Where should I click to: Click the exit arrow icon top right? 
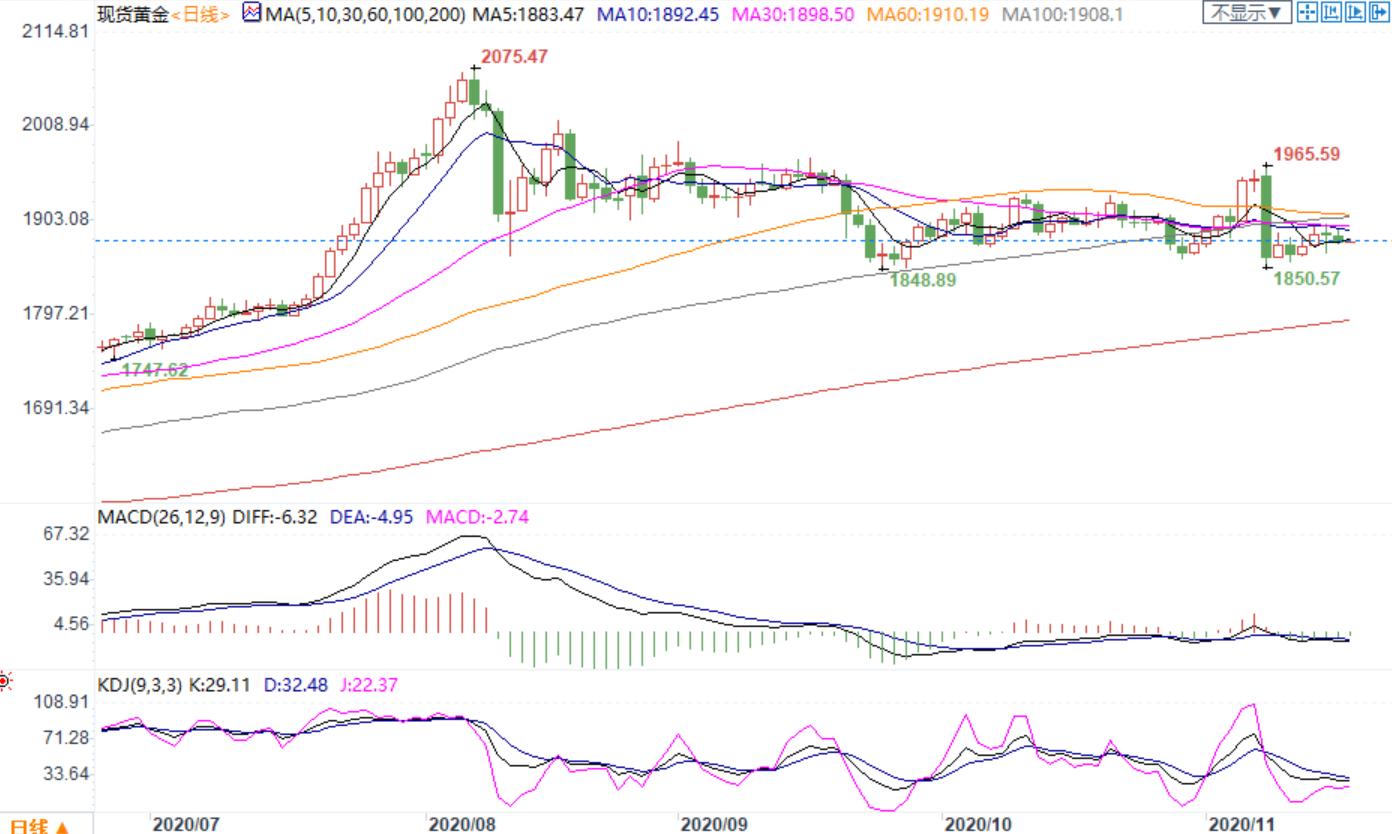coord(1379,12)
